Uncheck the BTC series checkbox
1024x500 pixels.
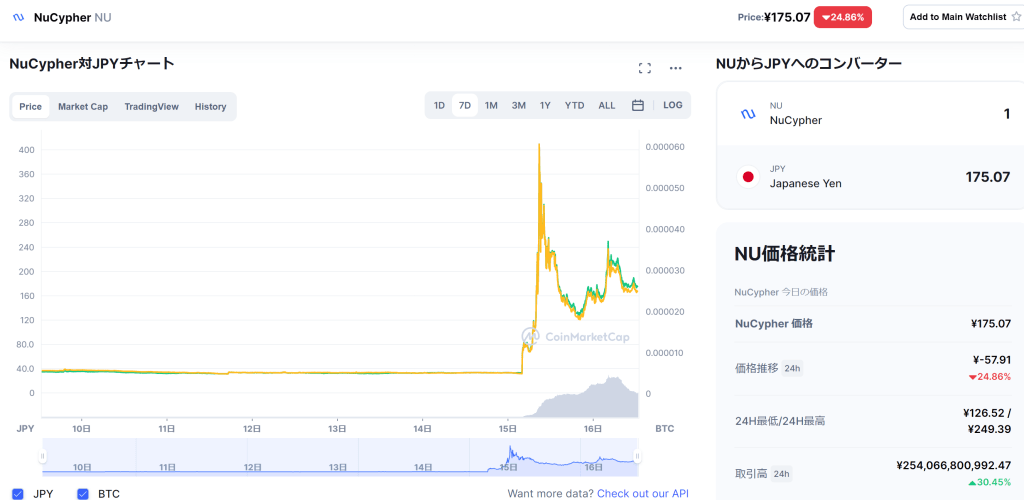[83, 494]
